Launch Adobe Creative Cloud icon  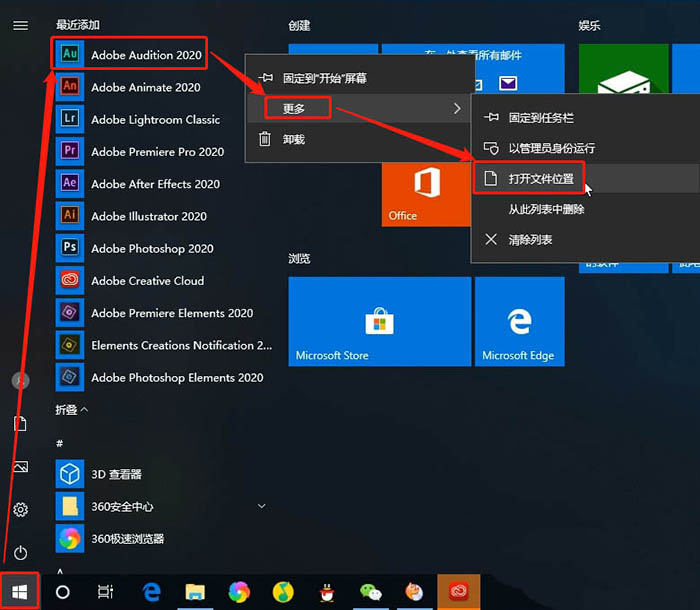click(x=70, y=280)
